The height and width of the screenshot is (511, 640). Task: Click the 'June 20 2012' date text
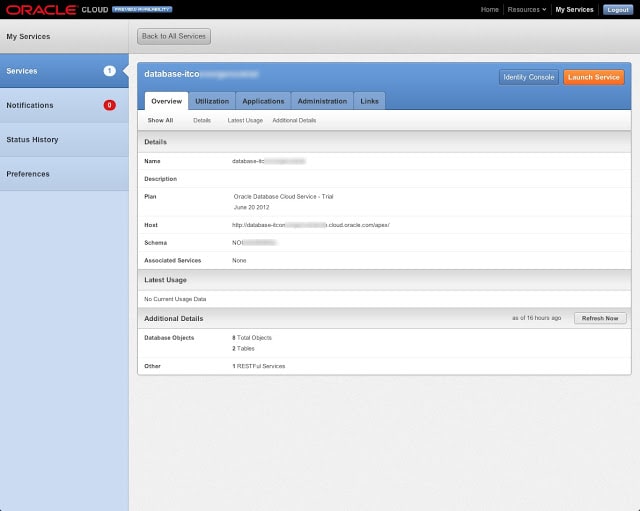click(251, 207)
